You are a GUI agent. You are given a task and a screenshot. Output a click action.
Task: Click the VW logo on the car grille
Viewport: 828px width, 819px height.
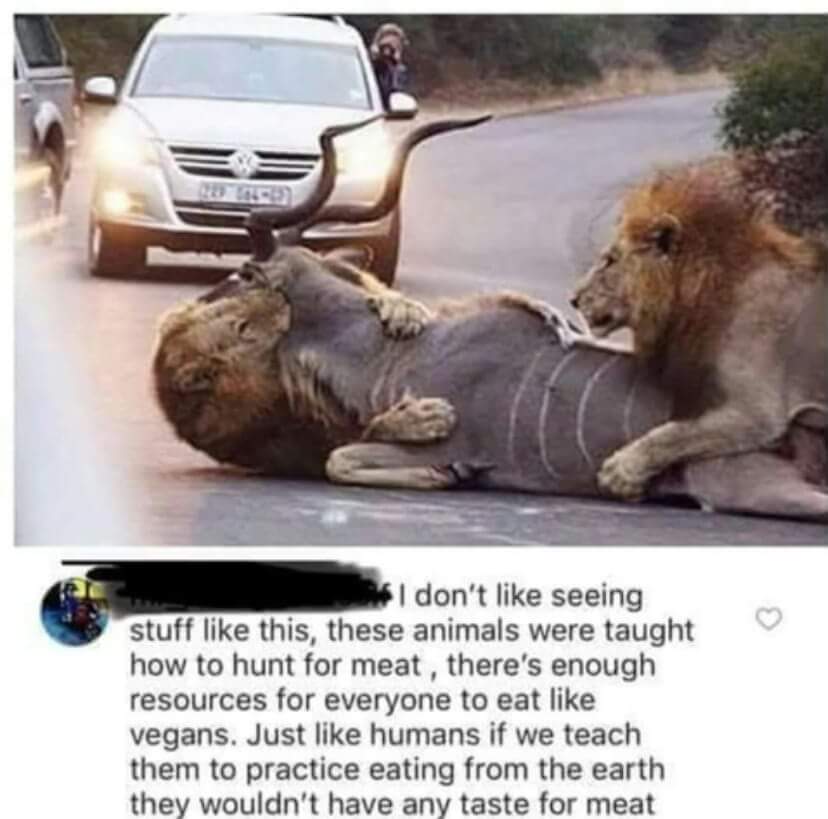point(244,163)
